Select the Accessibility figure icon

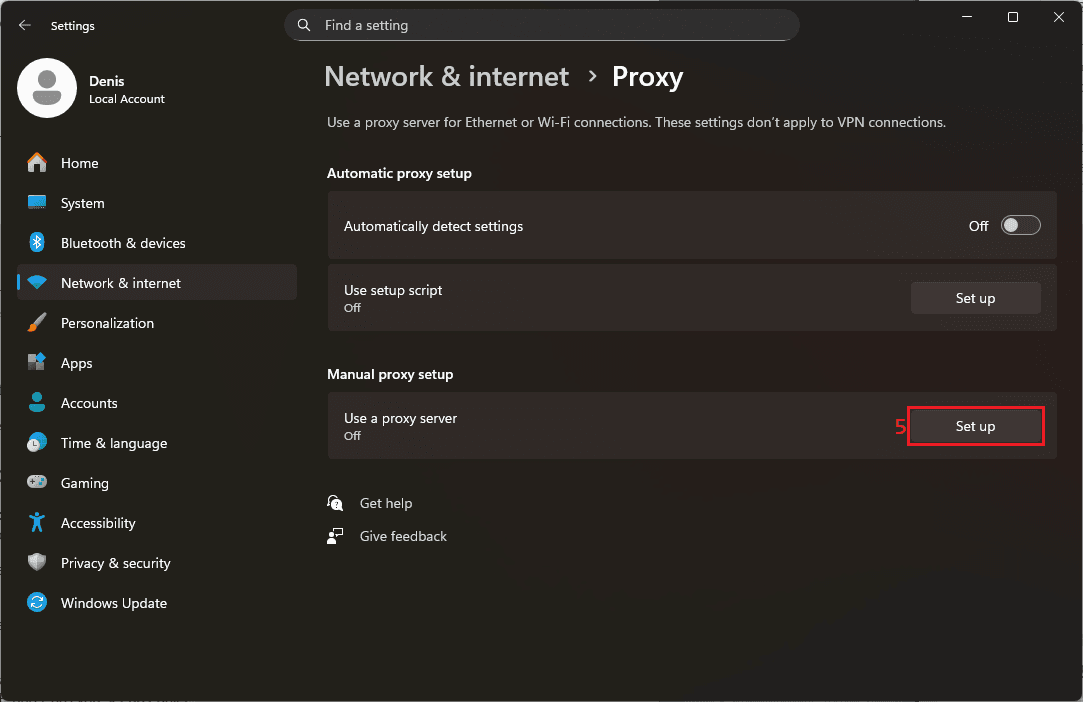37,523
